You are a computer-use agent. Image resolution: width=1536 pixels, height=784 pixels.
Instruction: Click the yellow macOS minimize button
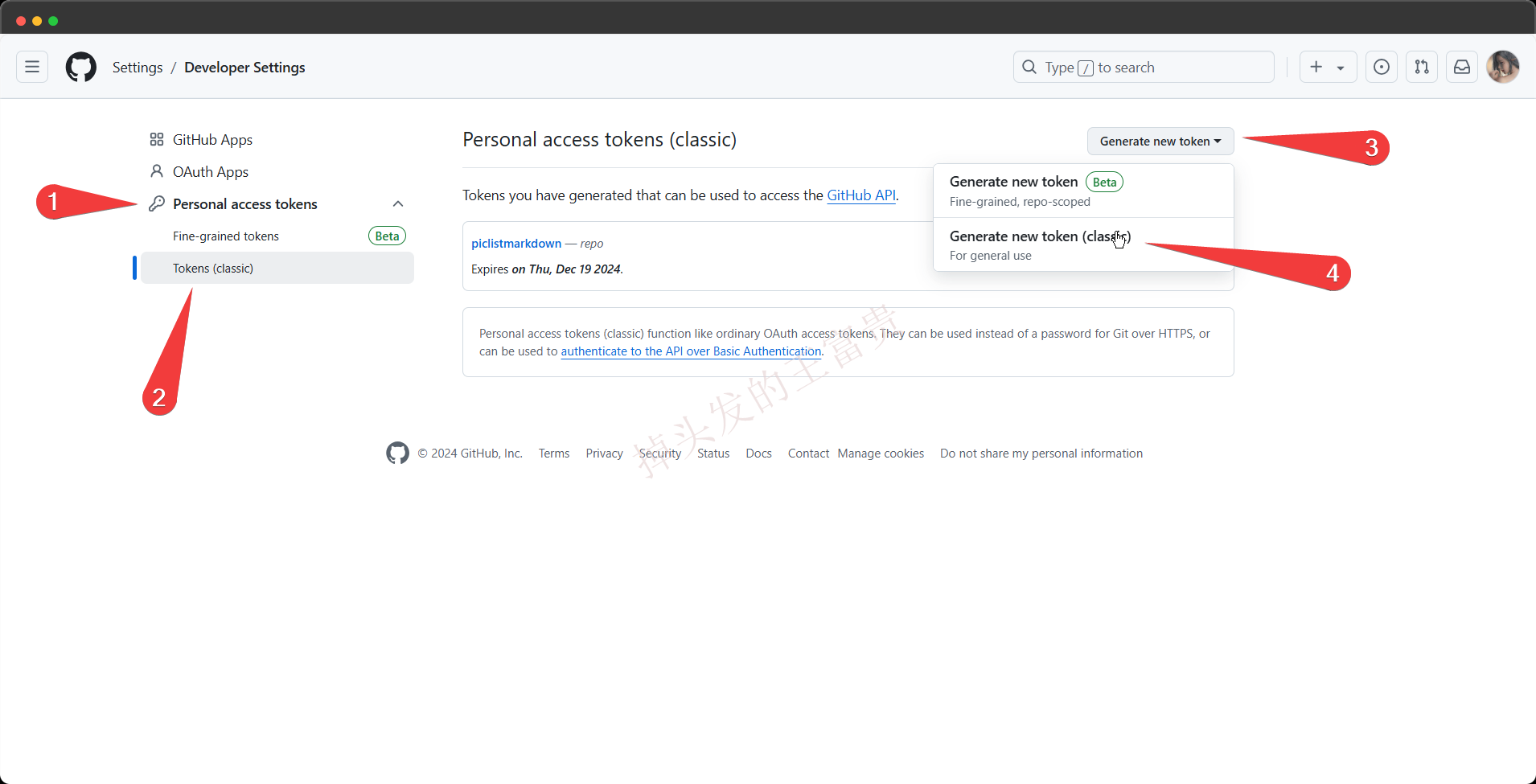[37, 21]
